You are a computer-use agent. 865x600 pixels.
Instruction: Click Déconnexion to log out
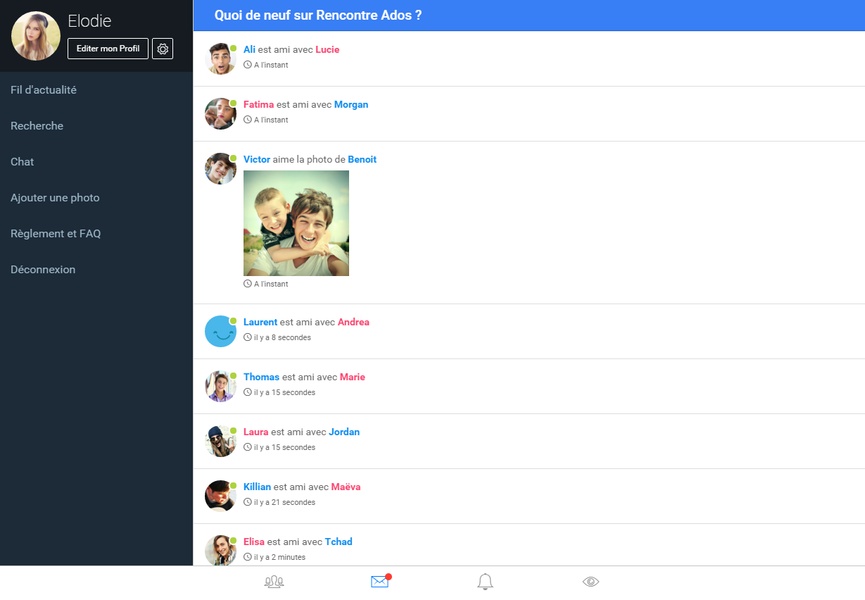(43, 269)
